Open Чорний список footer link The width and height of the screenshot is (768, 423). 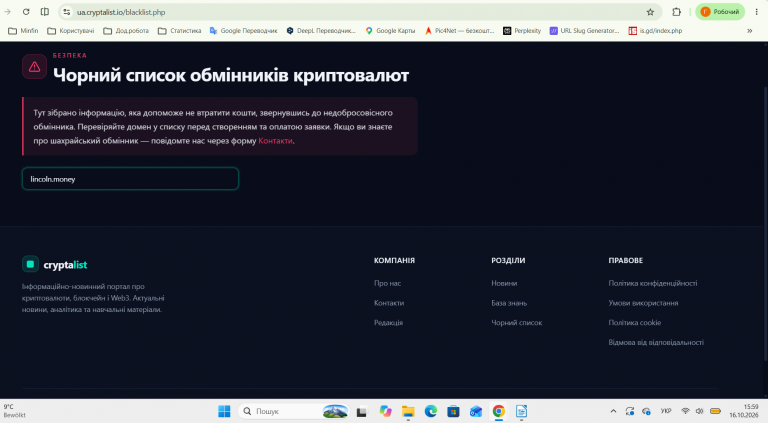517,322
